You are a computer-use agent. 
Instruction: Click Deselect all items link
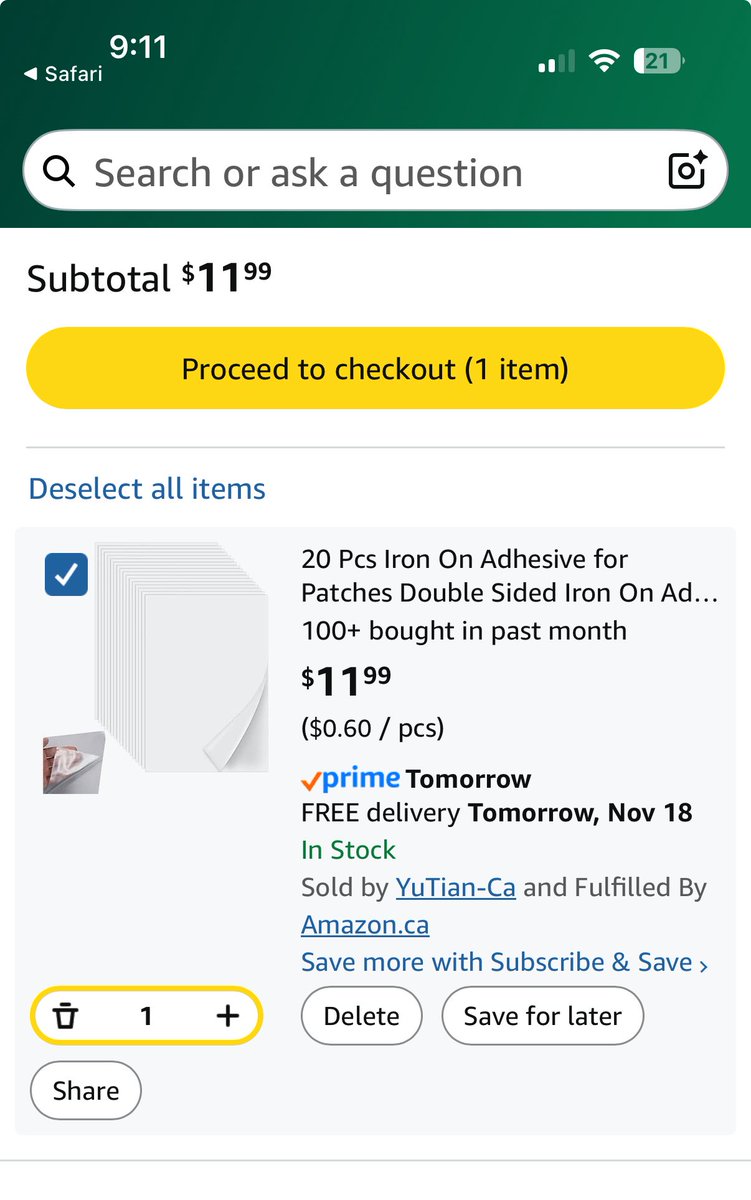[x=147, y=489]
